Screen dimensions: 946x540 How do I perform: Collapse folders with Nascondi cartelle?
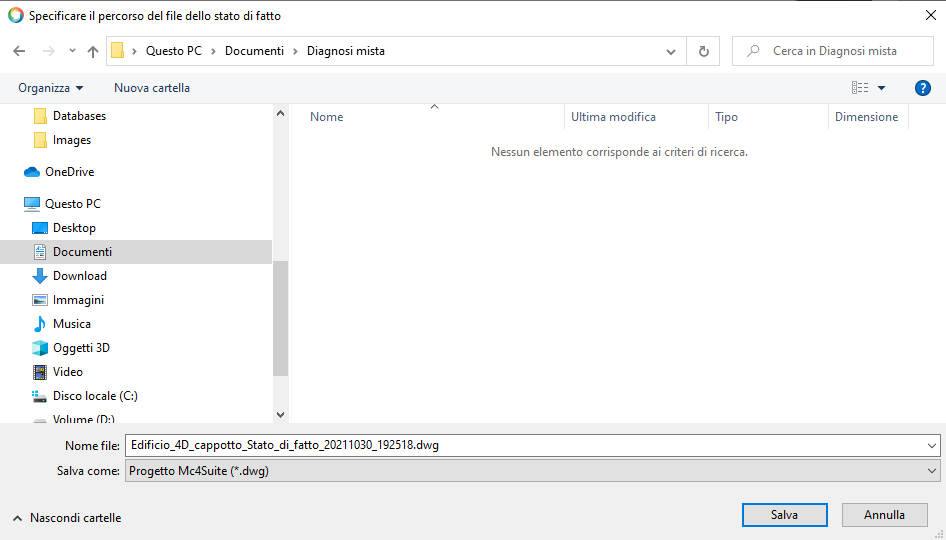point(66,518)
